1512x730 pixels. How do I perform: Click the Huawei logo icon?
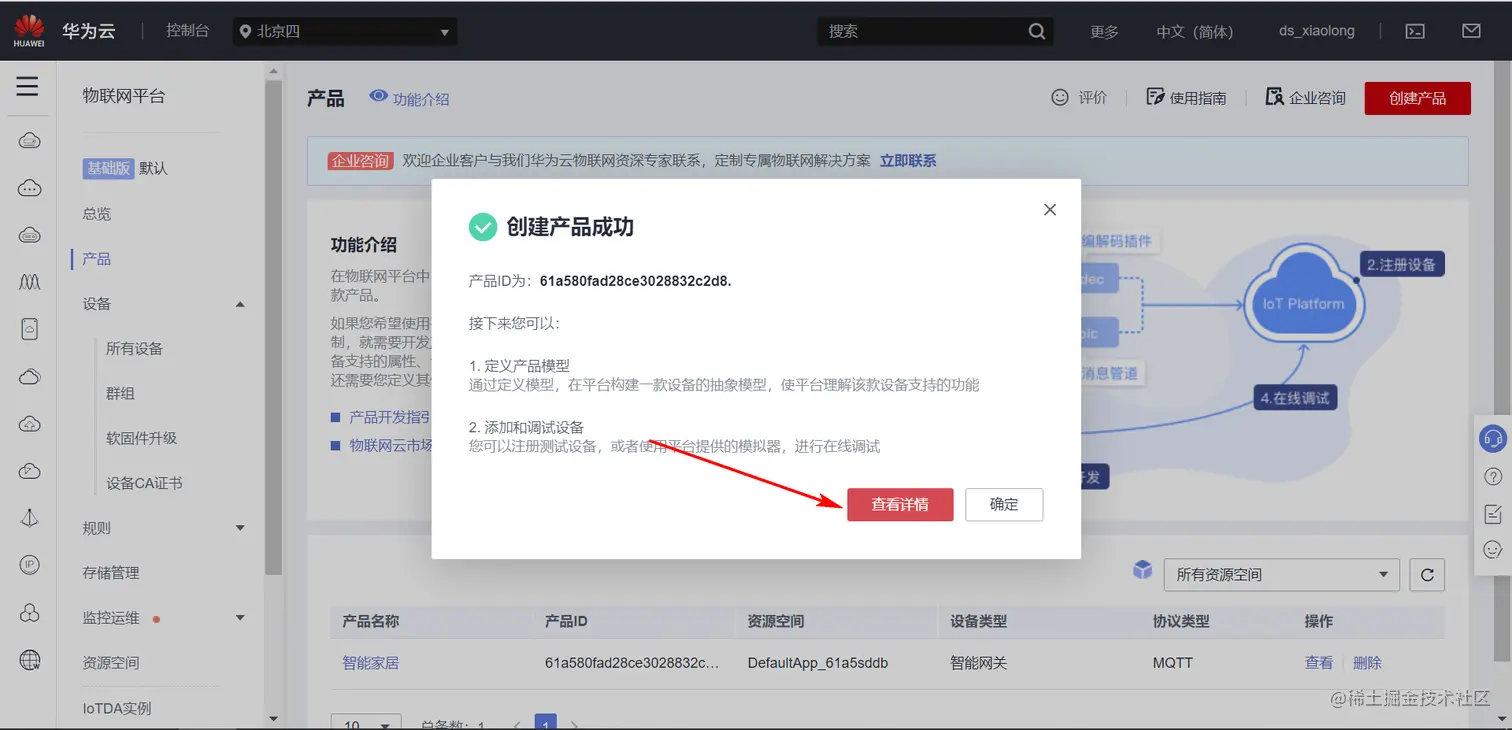click(29, 31)
